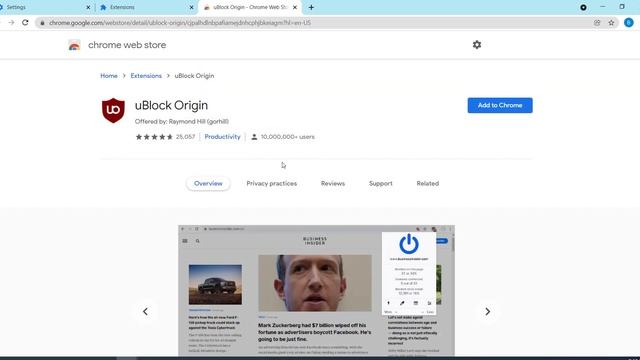
Task: Click the chrome web store title text
Action: pos(127,45)
